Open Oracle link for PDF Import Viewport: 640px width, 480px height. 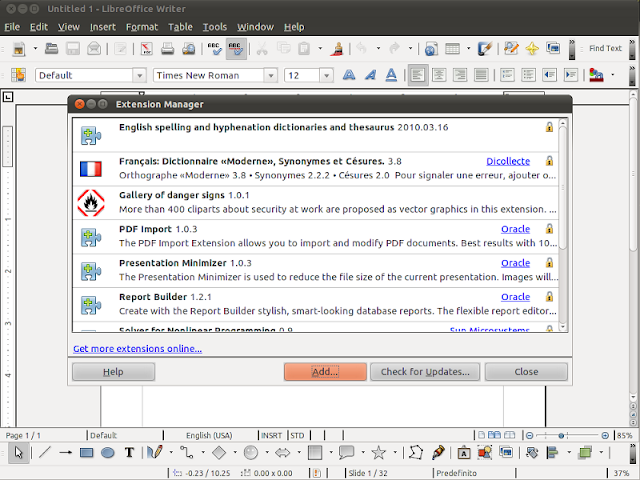[x=516, y=229]
